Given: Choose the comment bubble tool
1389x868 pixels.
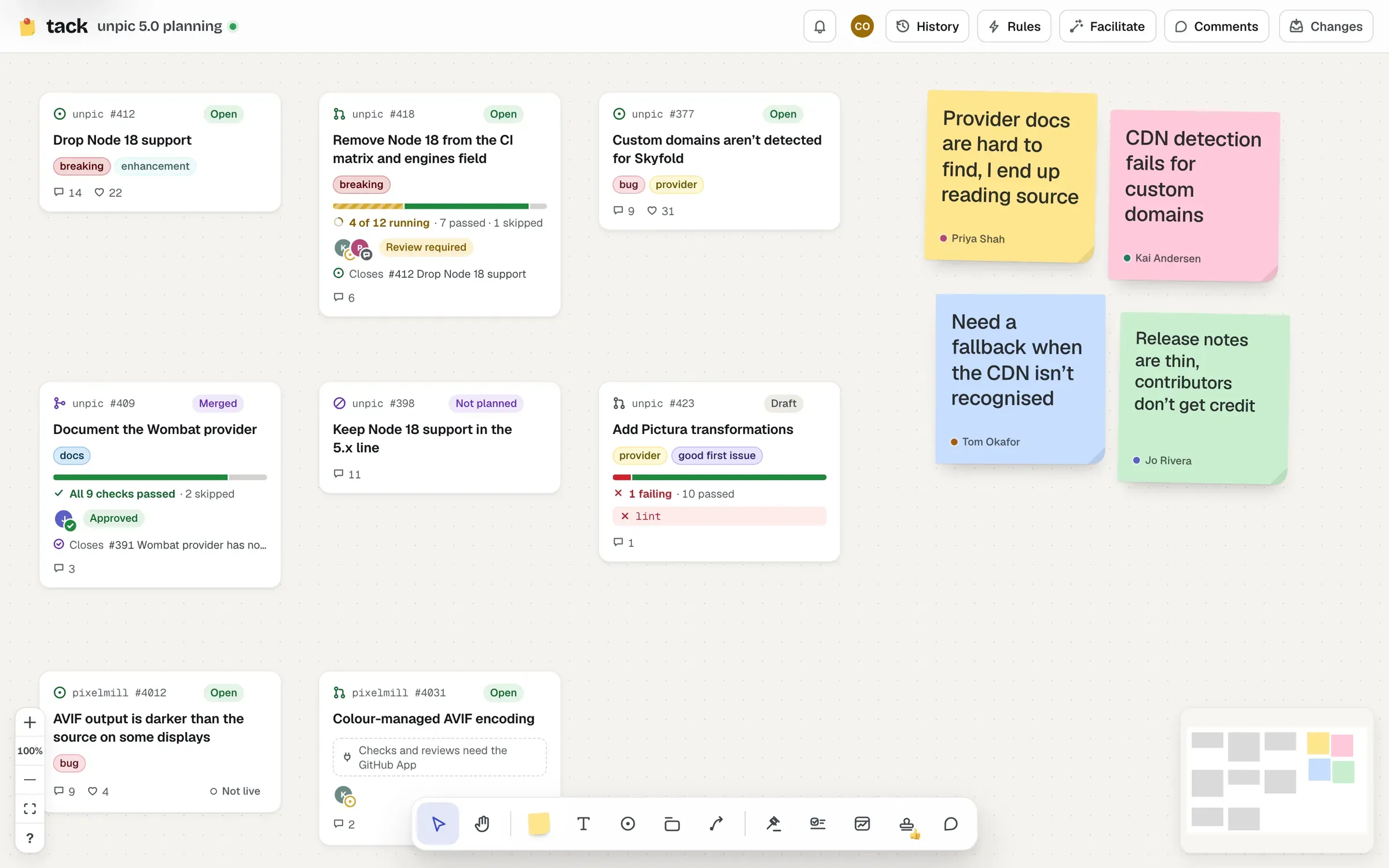Looking at the screenshot, I should pyautogui.click(x=951, y=823).
